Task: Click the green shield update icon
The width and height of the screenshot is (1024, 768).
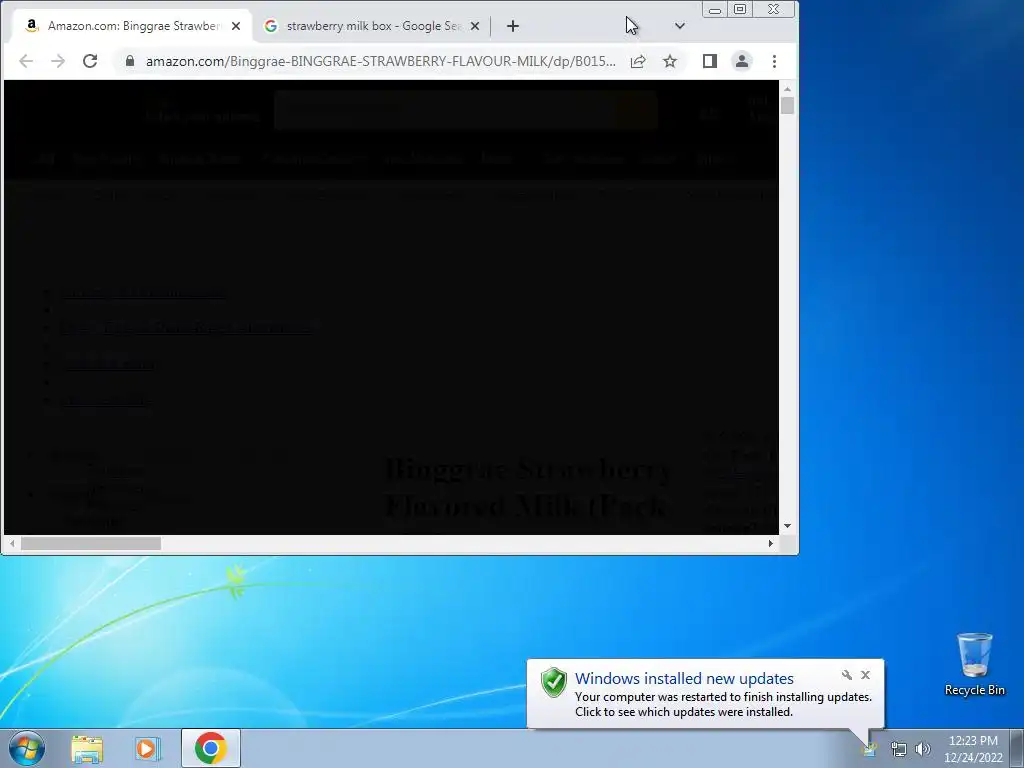Action: (553, 682)
